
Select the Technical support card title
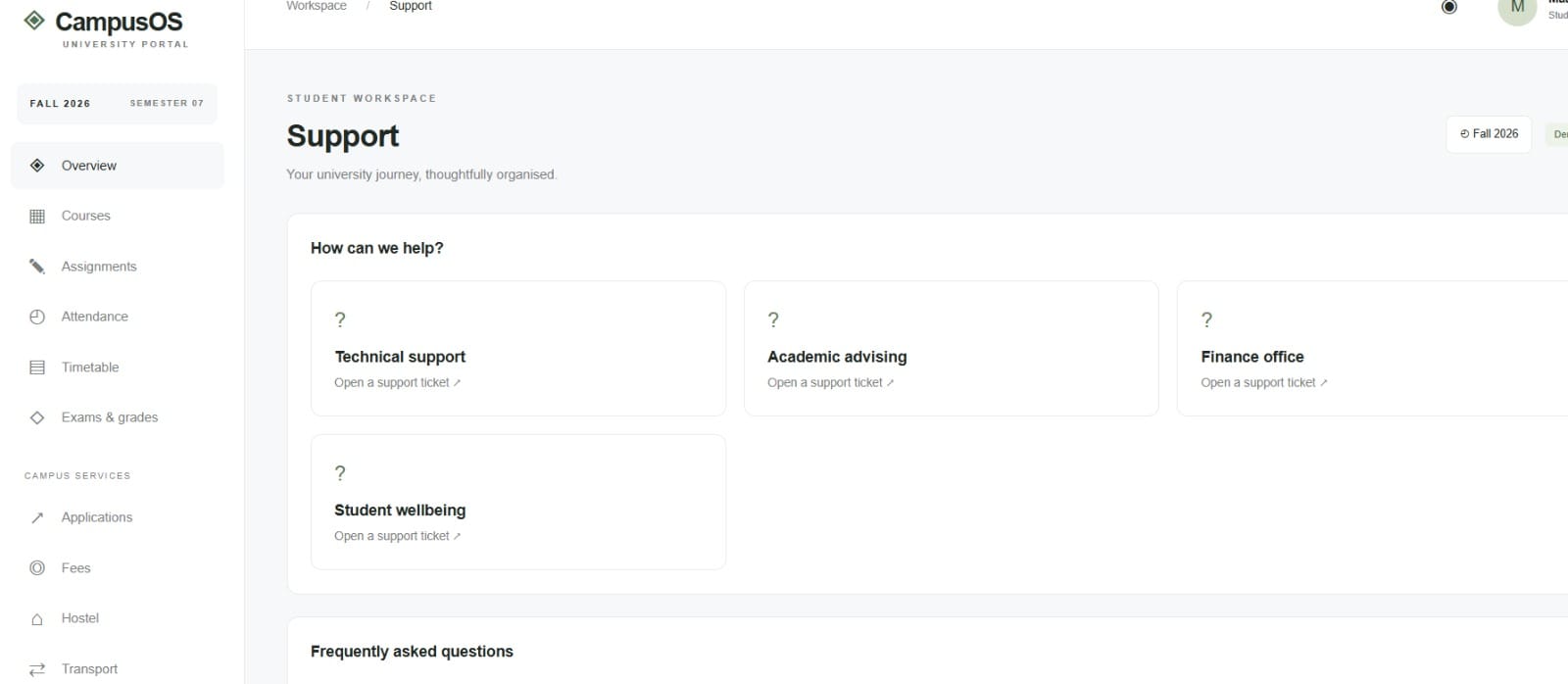click(x=400, y=357)
